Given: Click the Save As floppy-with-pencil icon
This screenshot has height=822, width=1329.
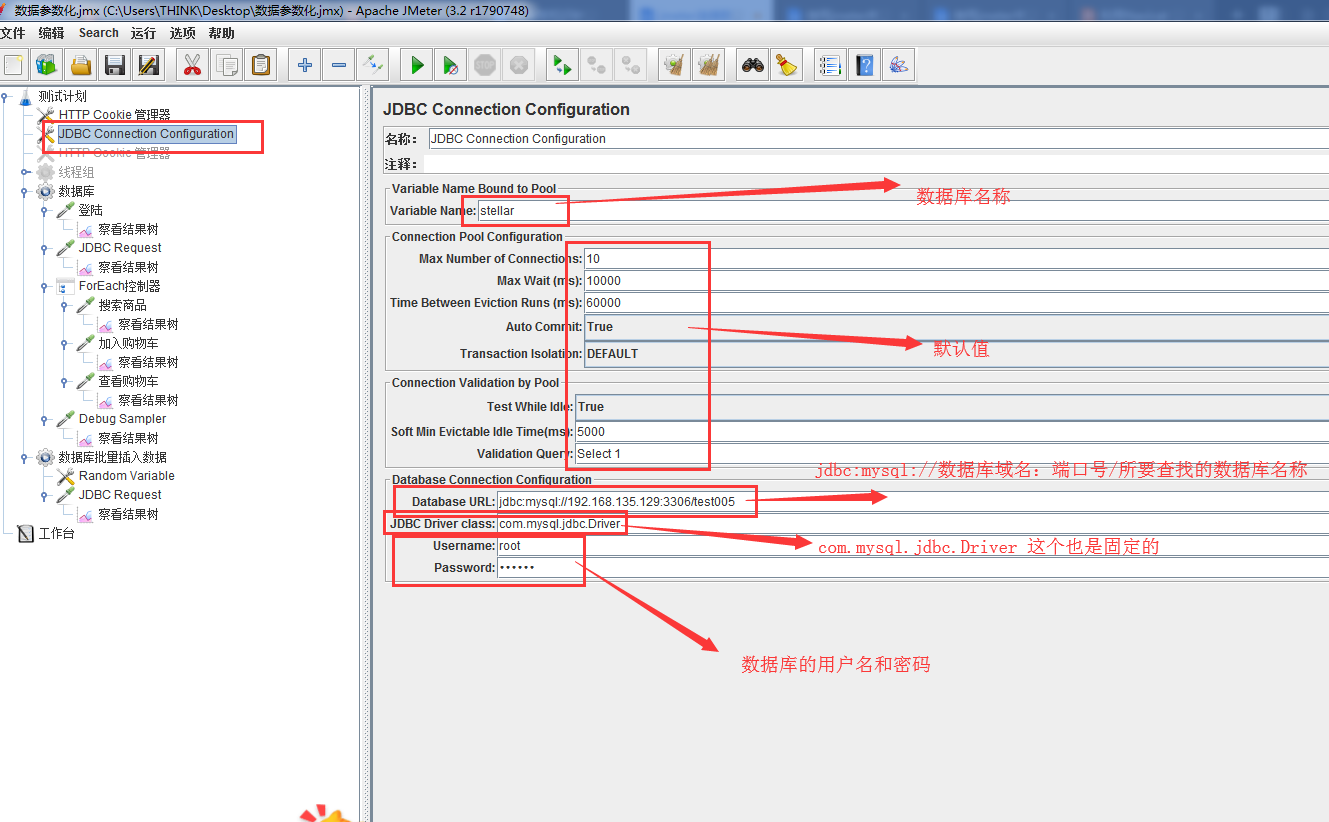Looking at the screenshot, I should click(148, 66).
